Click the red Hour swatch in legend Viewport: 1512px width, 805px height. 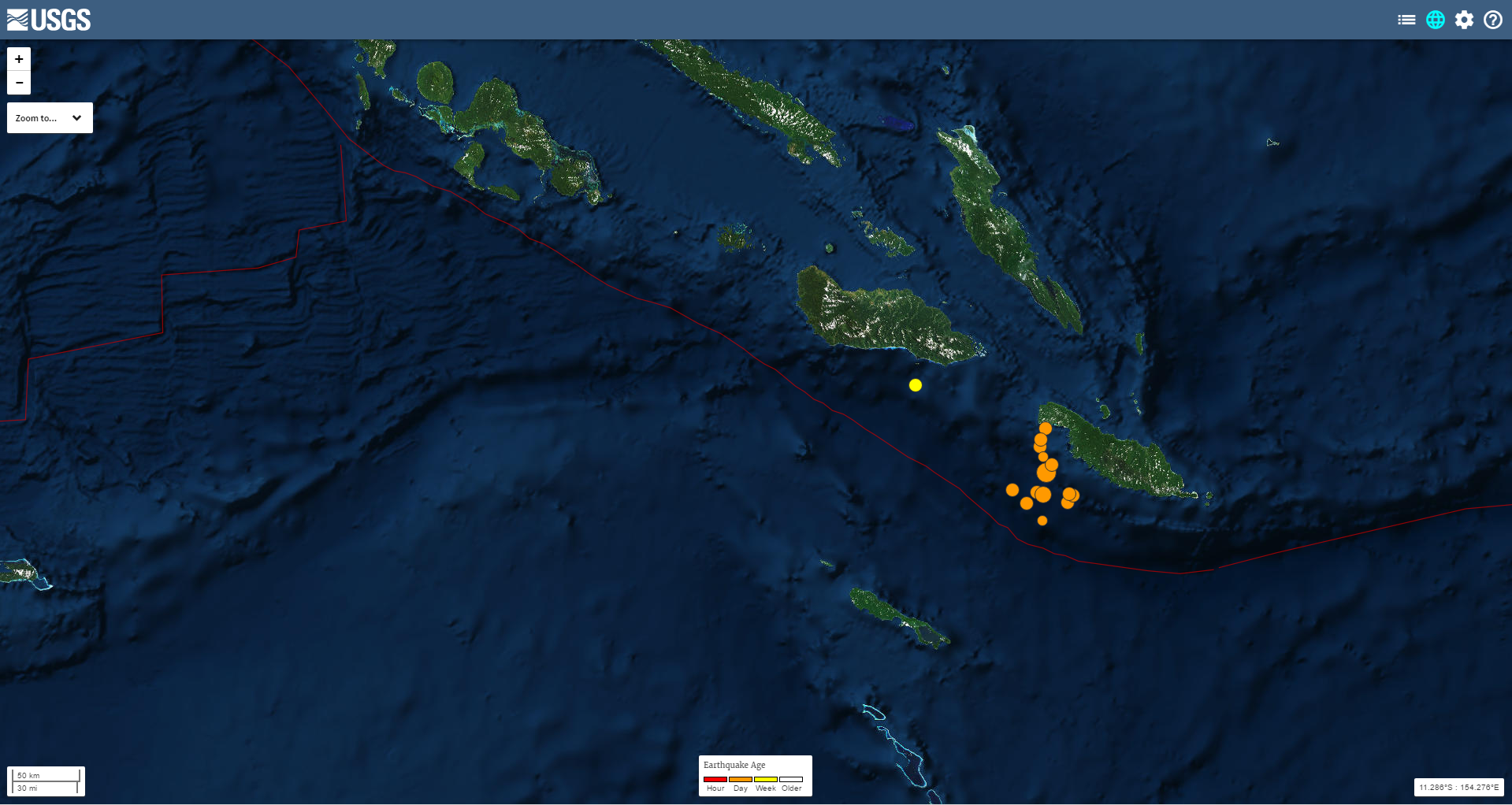715,779
